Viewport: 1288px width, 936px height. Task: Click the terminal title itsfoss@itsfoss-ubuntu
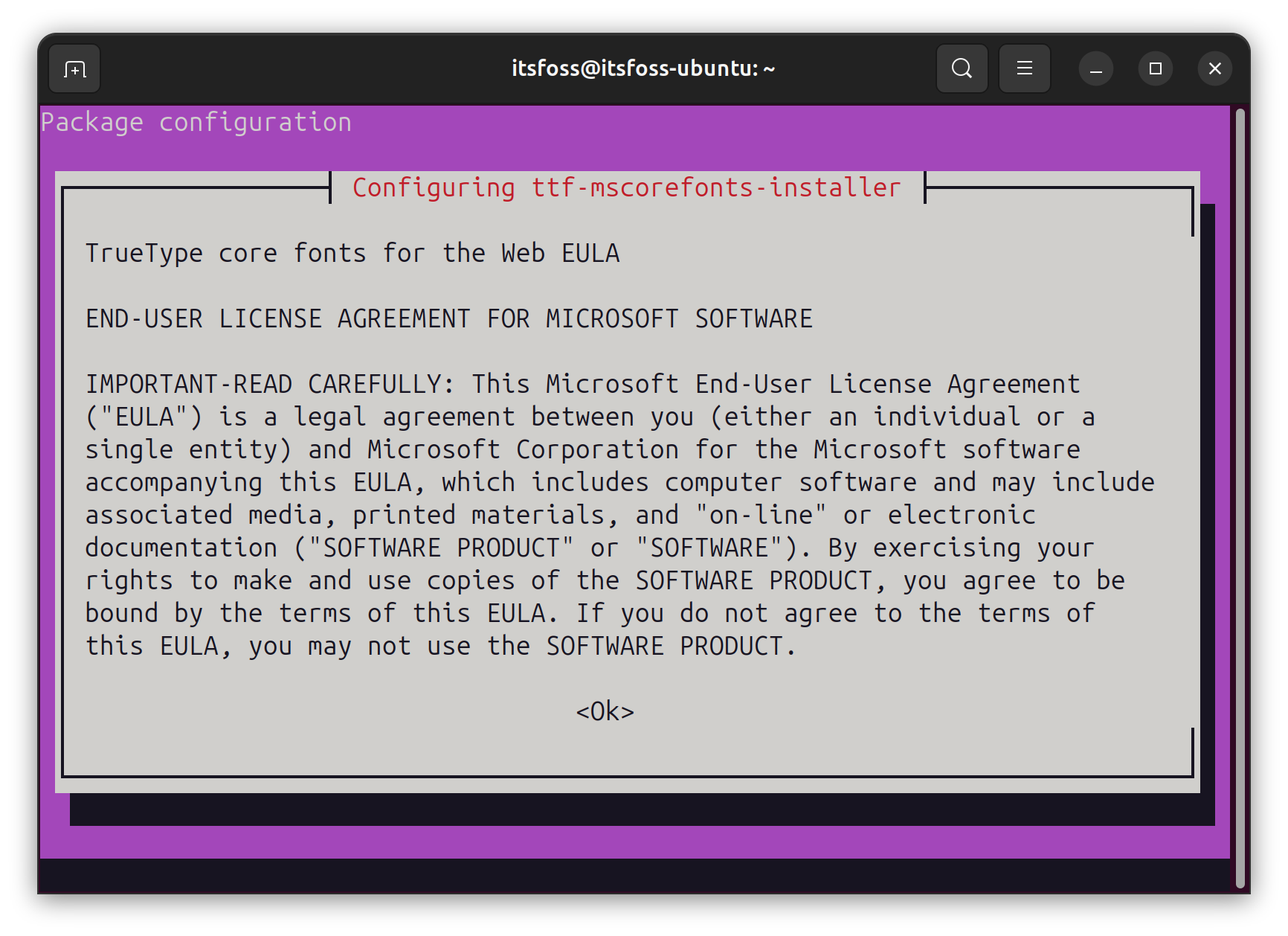click(643, 68)
